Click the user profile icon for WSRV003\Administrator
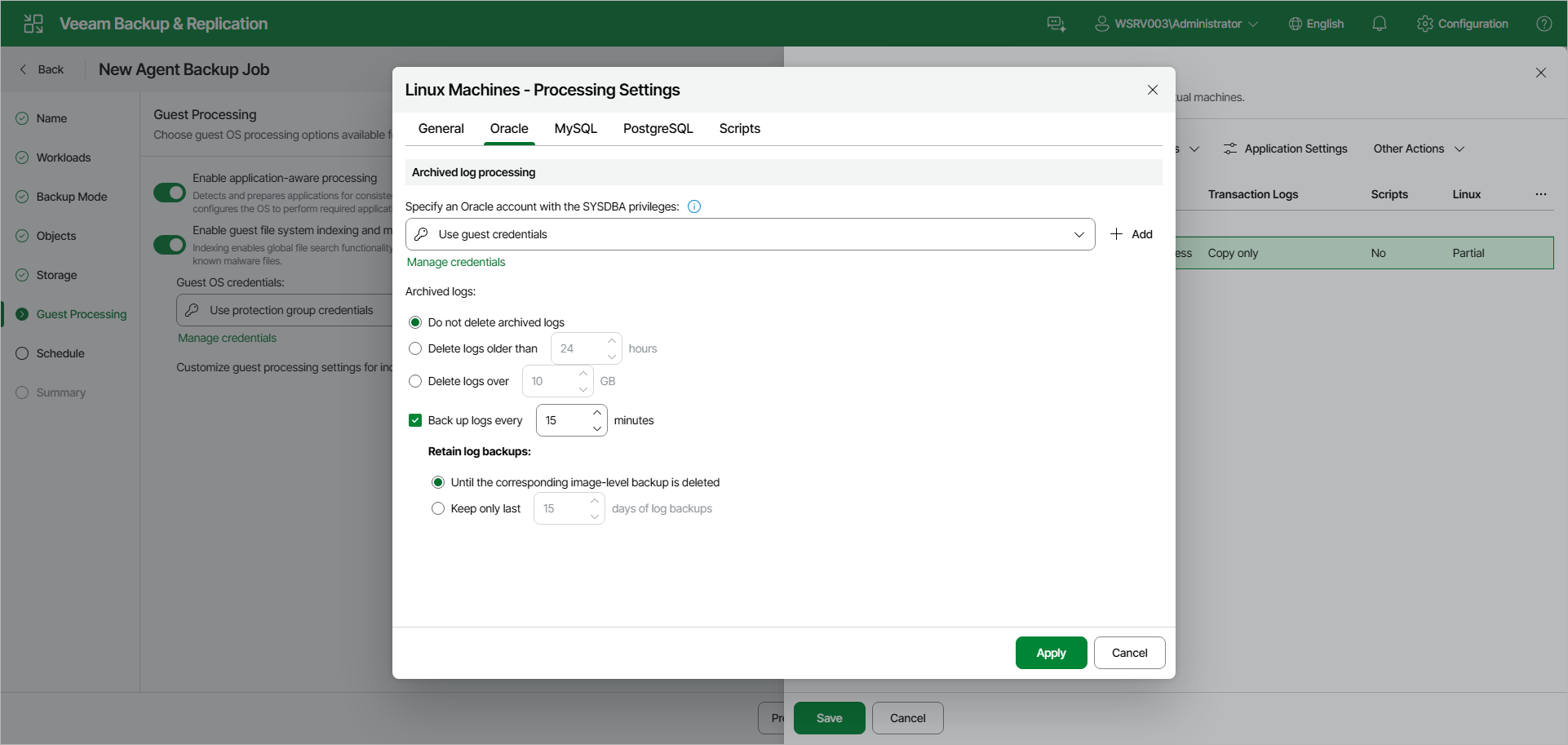1568x745 pixels. tap(1101, 24)
